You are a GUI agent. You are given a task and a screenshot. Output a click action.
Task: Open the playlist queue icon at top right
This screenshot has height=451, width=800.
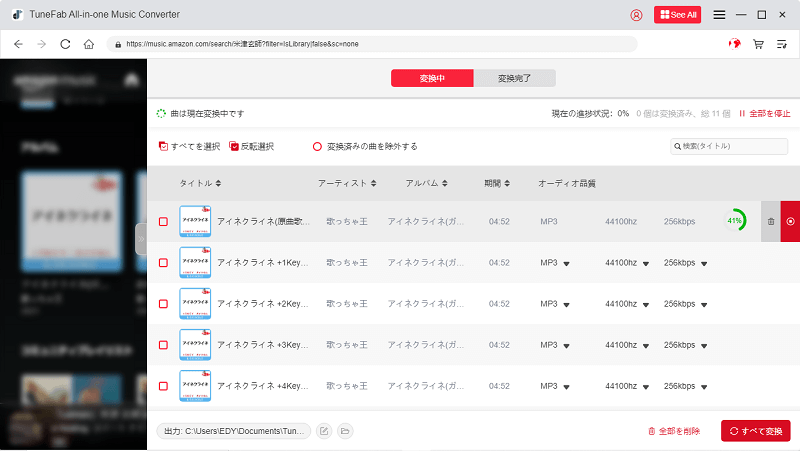click(782, 44)
